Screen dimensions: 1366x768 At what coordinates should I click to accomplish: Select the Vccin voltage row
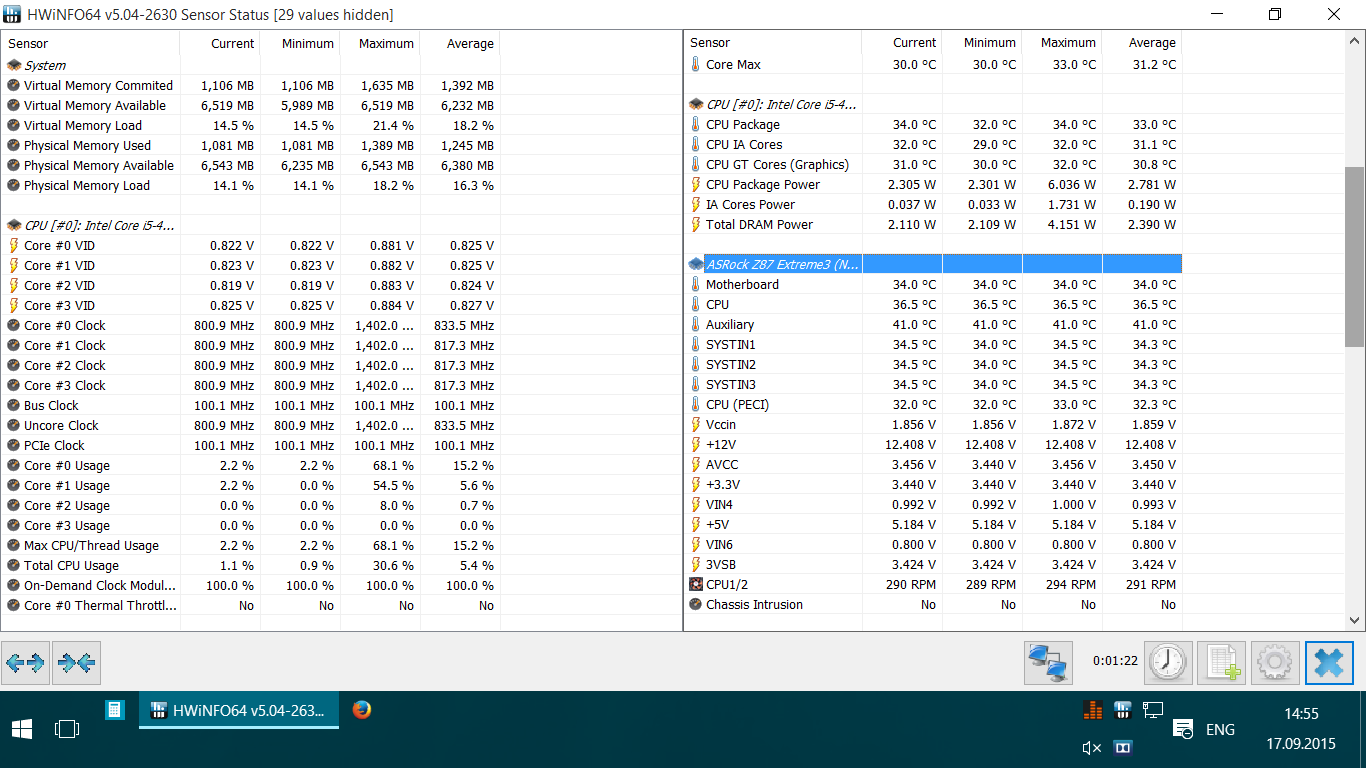click(x=934, y=424)
